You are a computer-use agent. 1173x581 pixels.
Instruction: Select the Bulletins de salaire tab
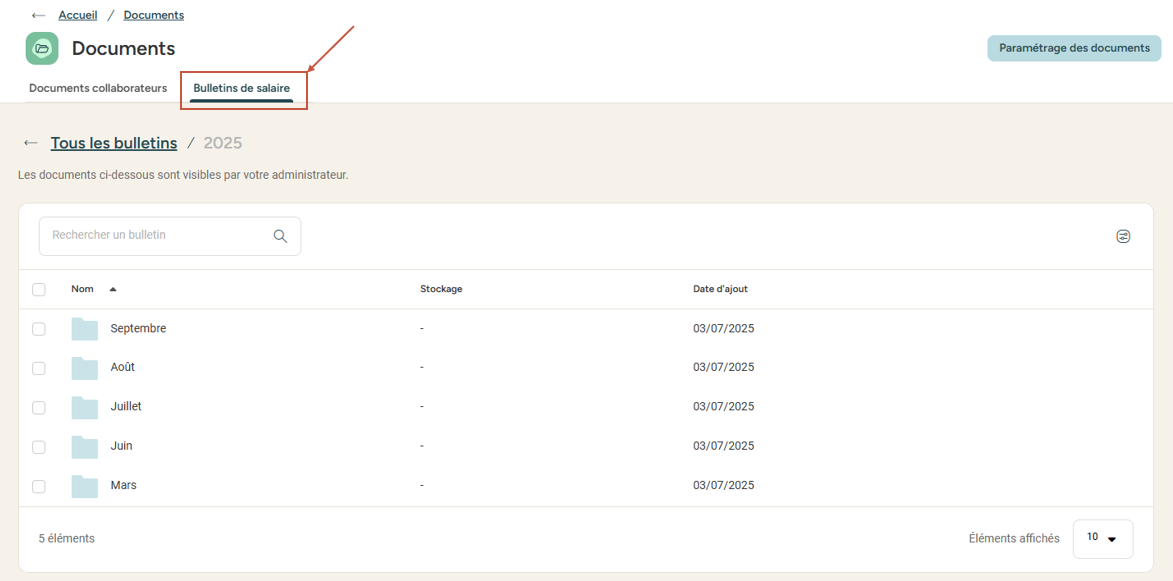[242, 88]
